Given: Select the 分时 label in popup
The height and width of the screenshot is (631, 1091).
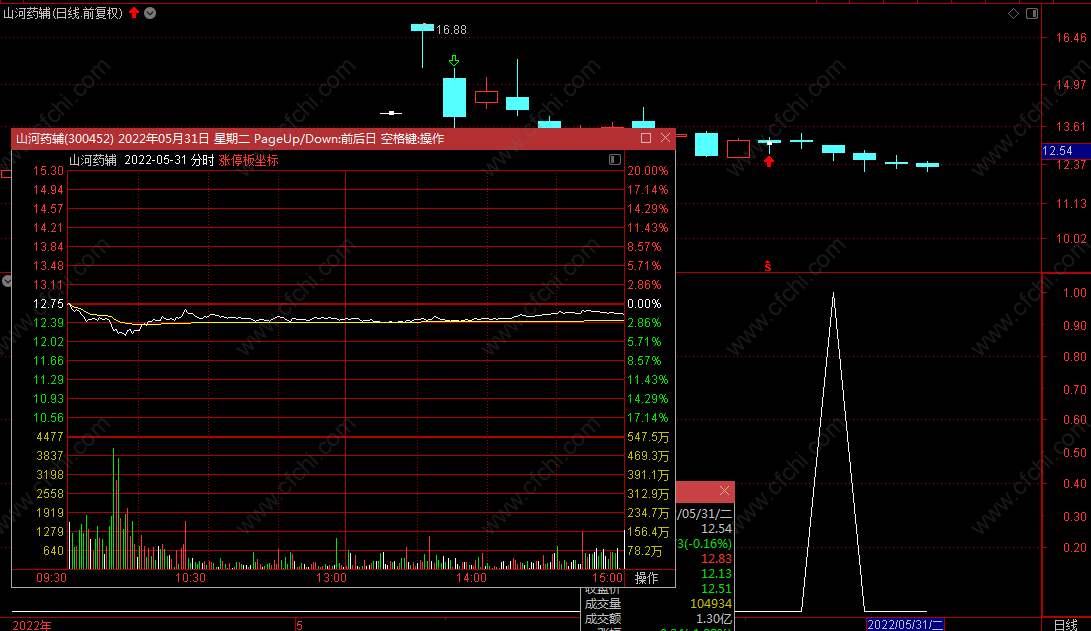Looking at the screenshot, I should pos(202,160).
